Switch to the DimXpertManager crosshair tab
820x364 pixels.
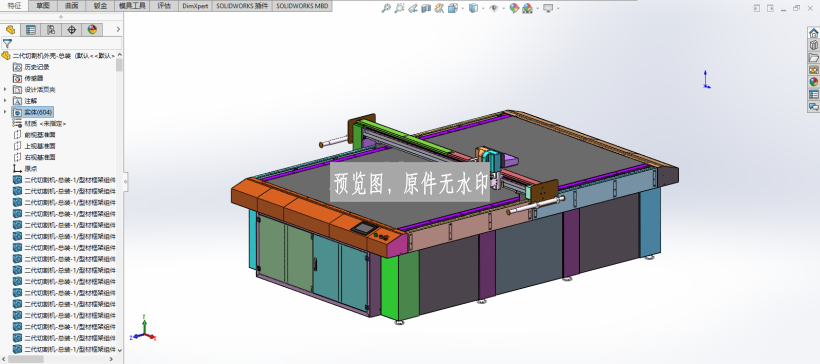click(72, 30)
